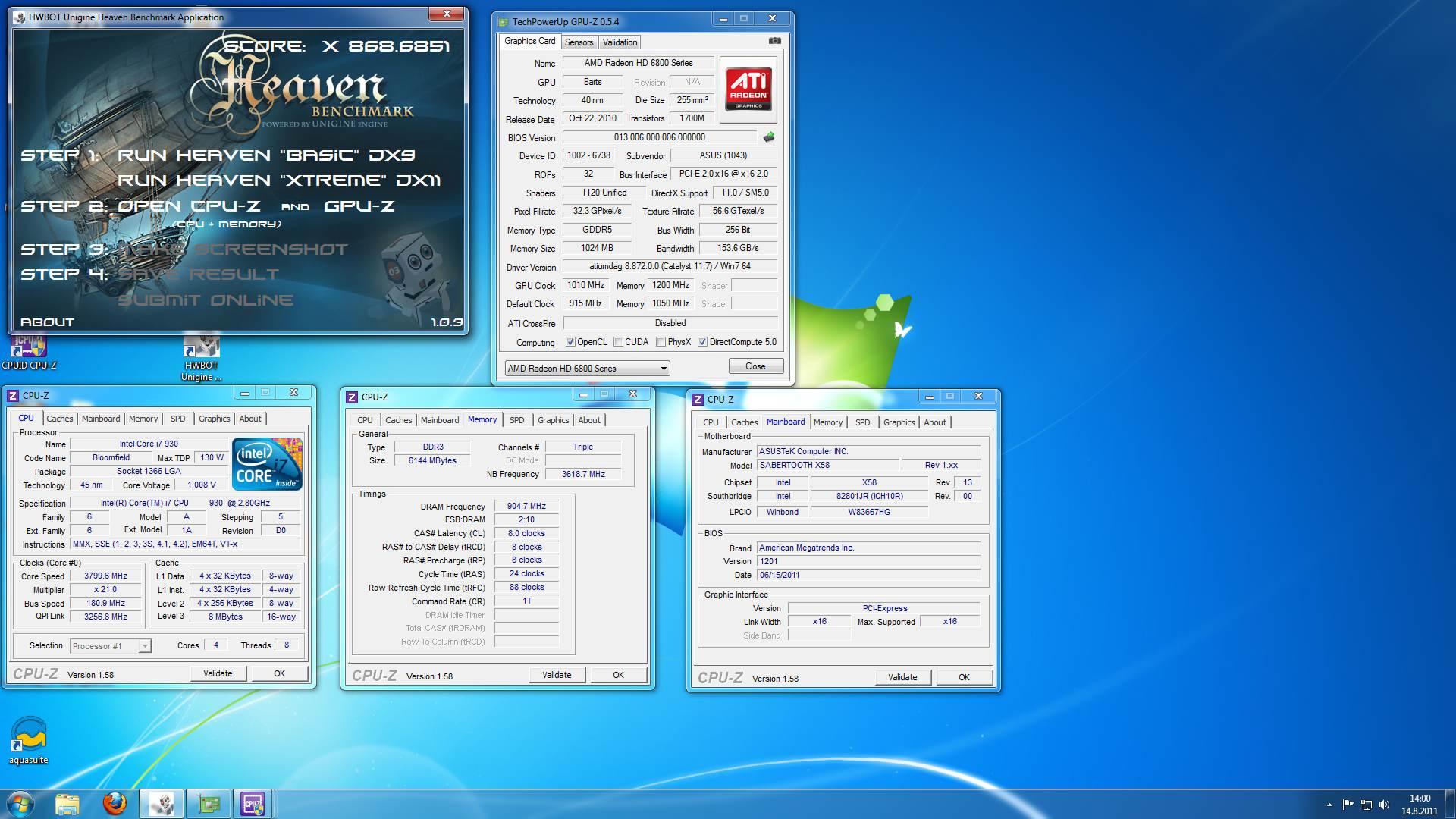Screen dimensions: 1456x819
Task: Click the network tray icon
Action: (1367, 805)
